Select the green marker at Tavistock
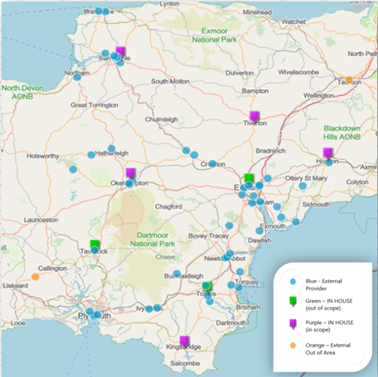 (x=95, y=245)
